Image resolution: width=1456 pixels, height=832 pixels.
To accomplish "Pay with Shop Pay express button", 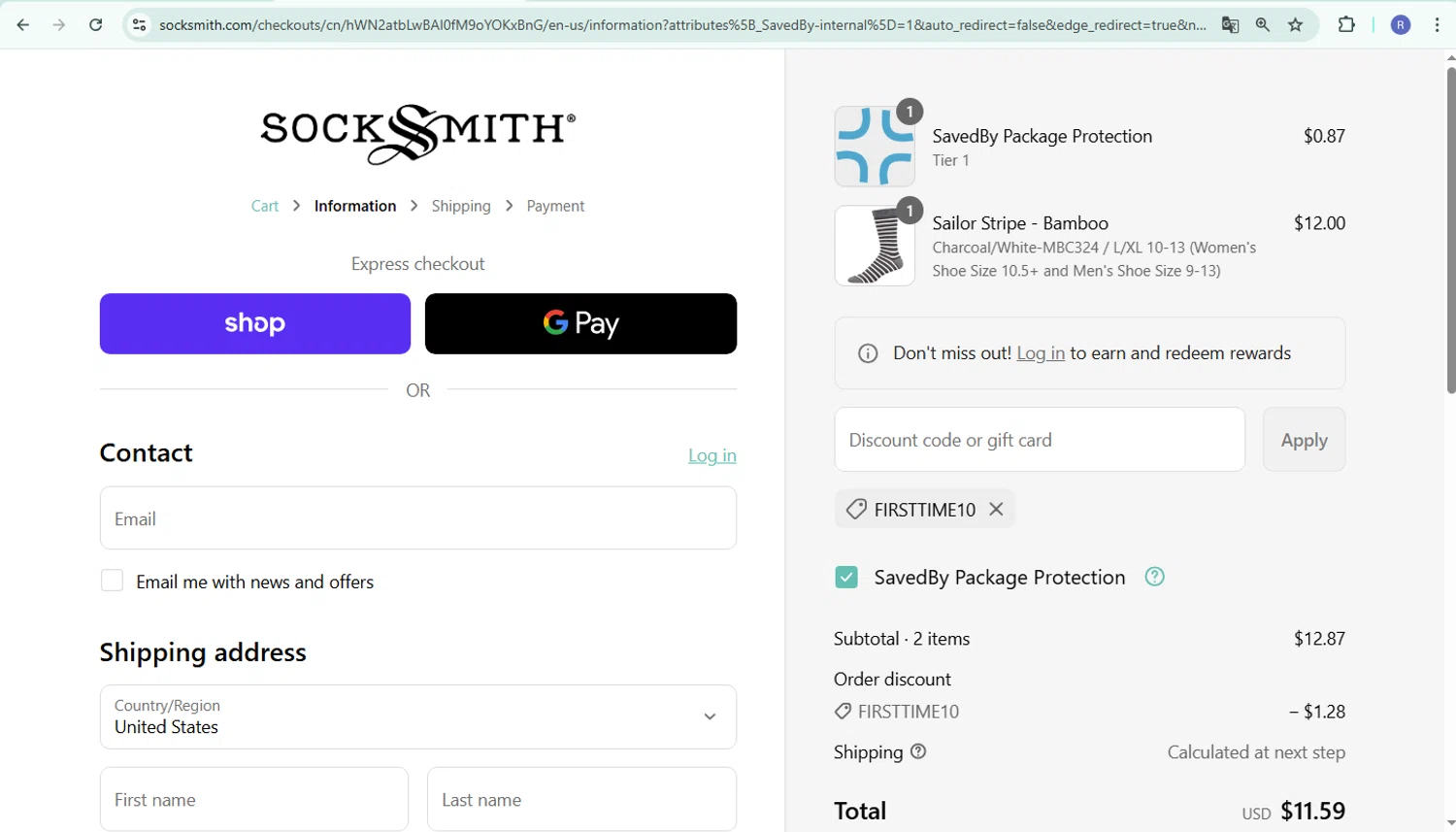I will 255,323.
